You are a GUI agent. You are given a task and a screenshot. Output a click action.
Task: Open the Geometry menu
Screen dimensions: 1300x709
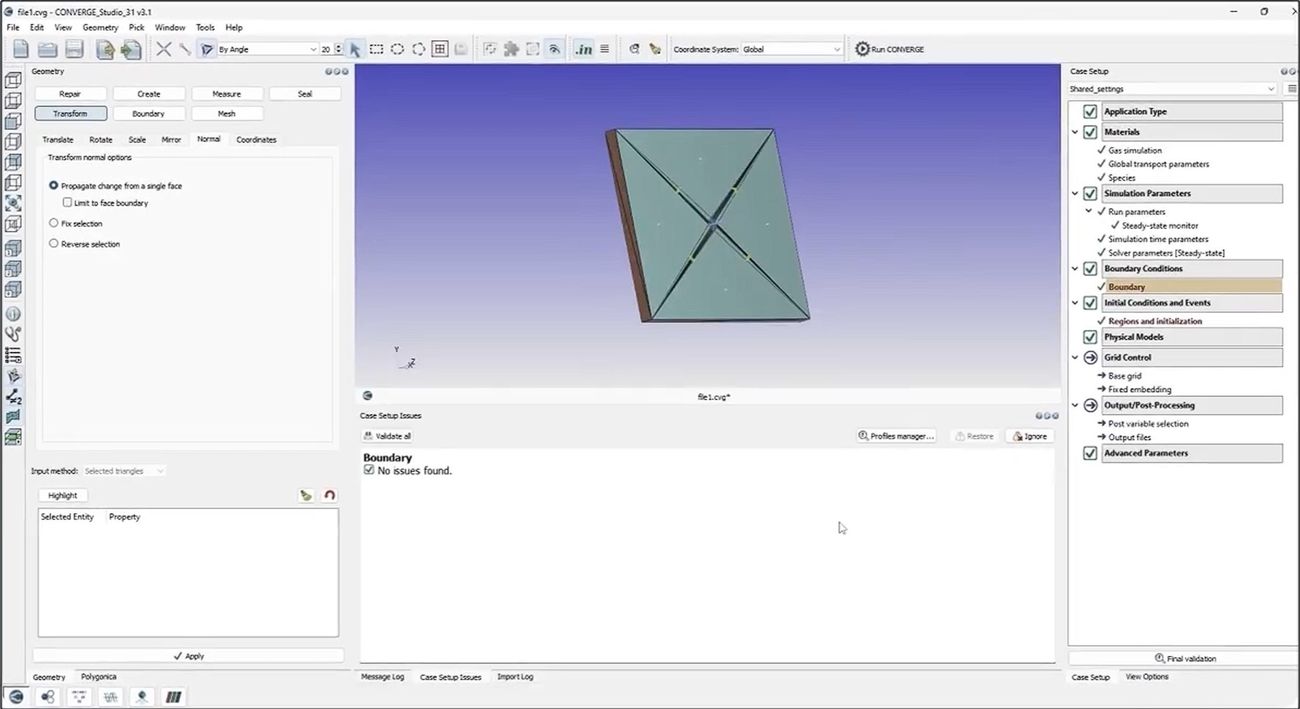[100, 27]
